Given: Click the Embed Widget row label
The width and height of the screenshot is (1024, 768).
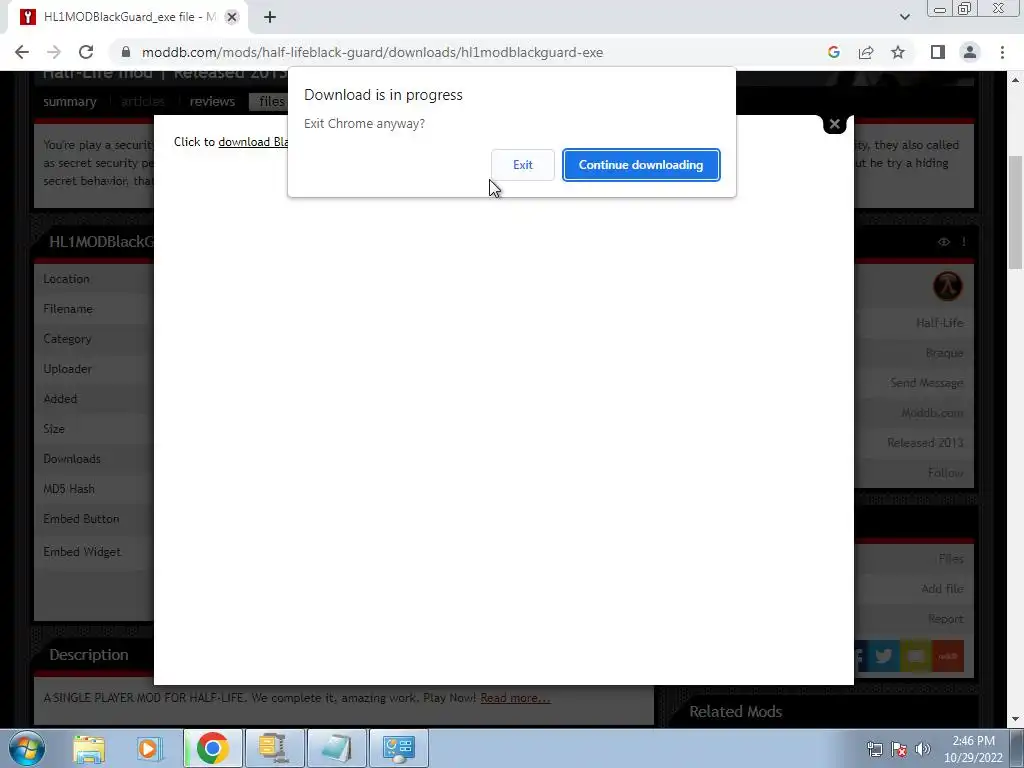Looking at the screenshot, I should click(82, 551).
